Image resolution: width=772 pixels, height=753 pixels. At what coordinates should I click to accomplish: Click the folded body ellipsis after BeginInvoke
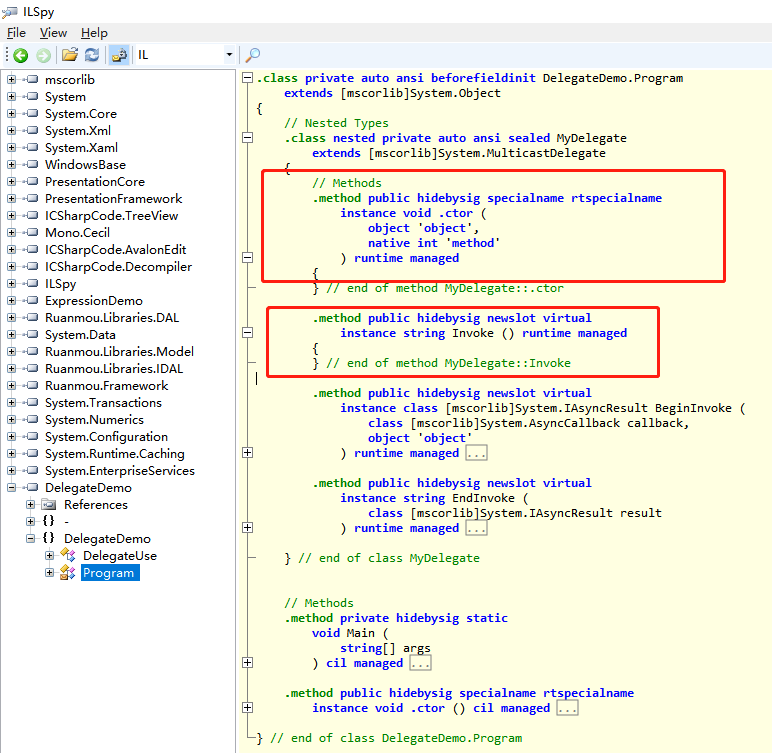(477, 453)
